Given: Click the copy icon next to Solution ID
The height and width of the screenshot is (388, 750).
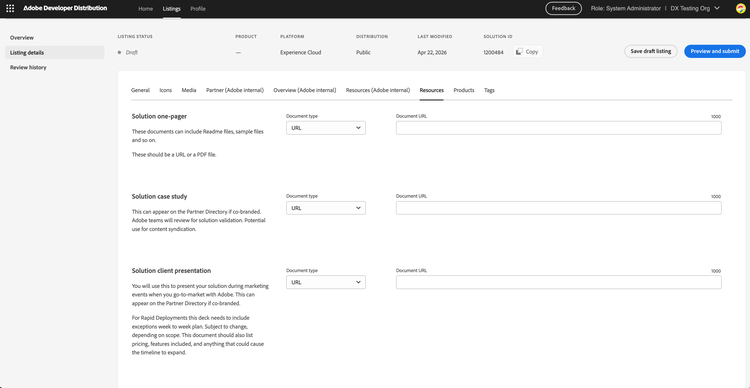Looking at the screenshot, I should click(520, 52).
